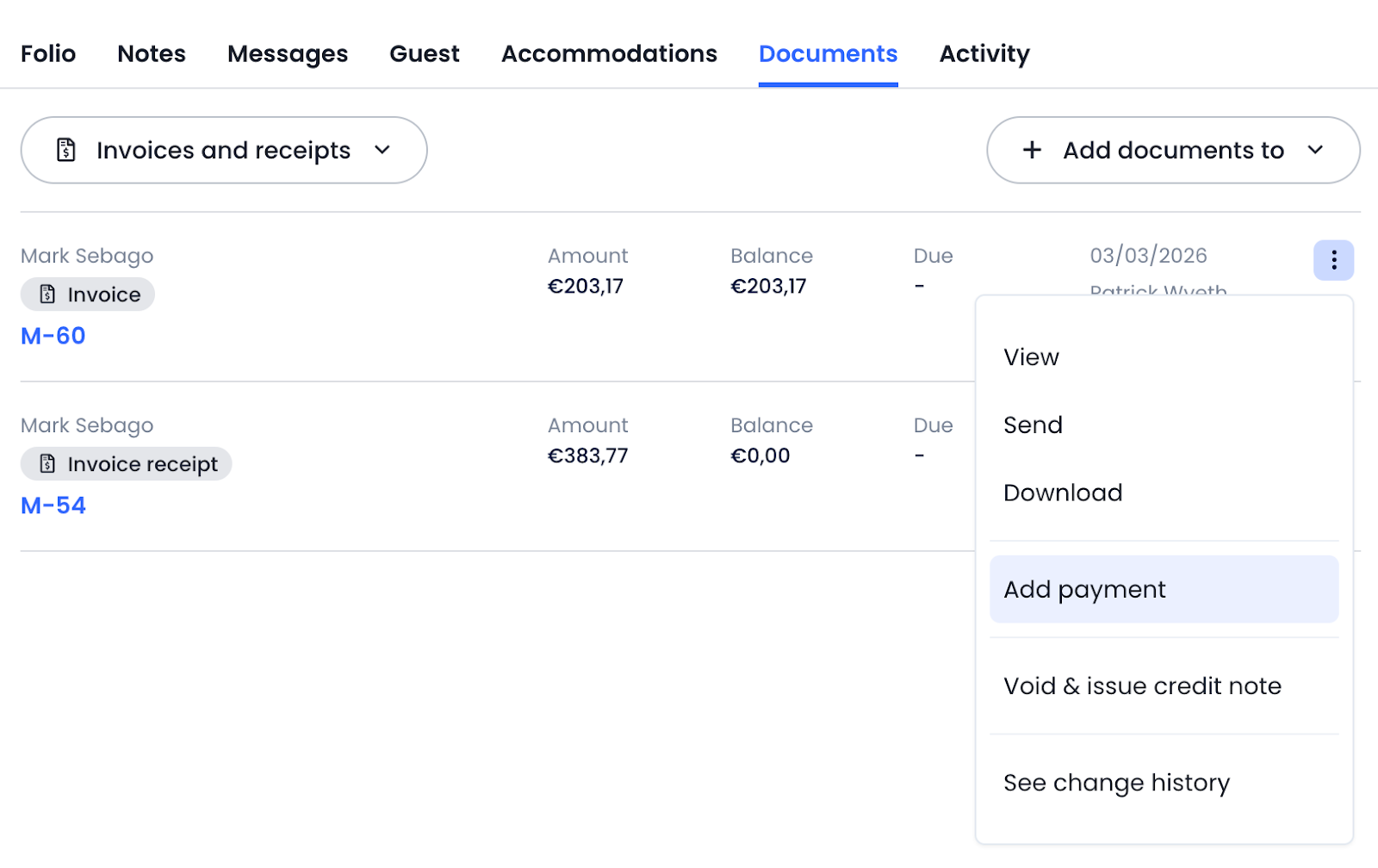
Task: Click the document icon beside Invoices and receipts
Action: click(x=66, y=150)
